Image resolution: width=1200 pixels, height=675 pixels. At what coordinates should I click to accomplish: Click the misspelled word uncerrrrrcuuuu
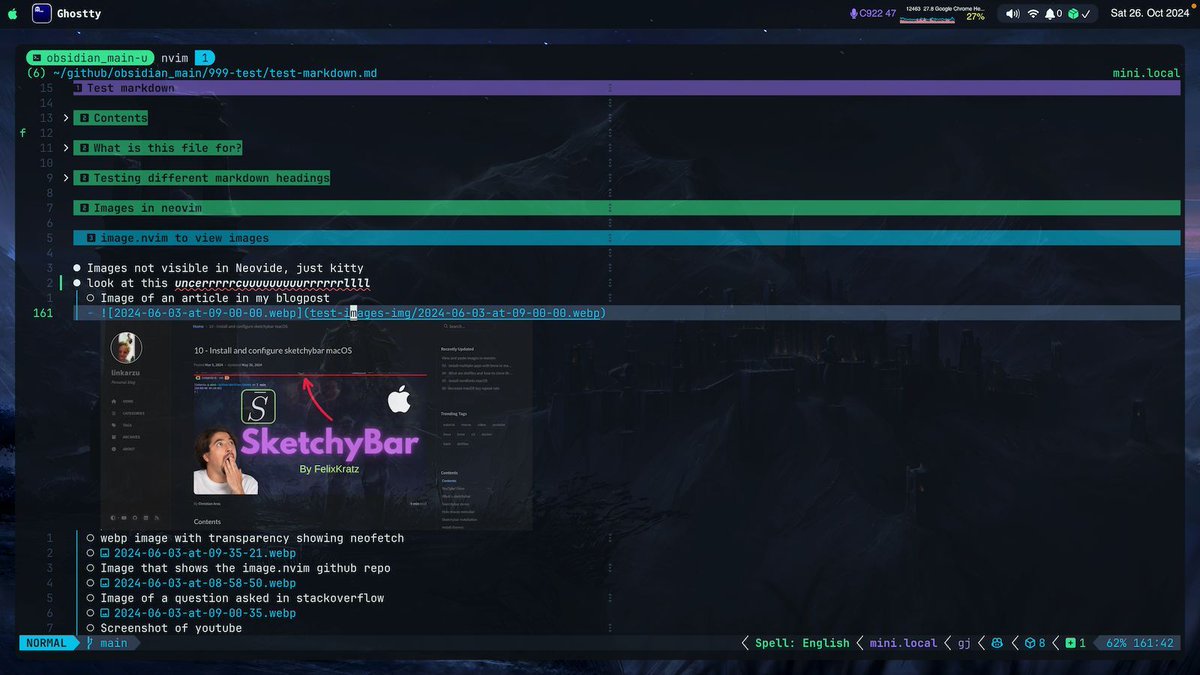coord(272,283)
